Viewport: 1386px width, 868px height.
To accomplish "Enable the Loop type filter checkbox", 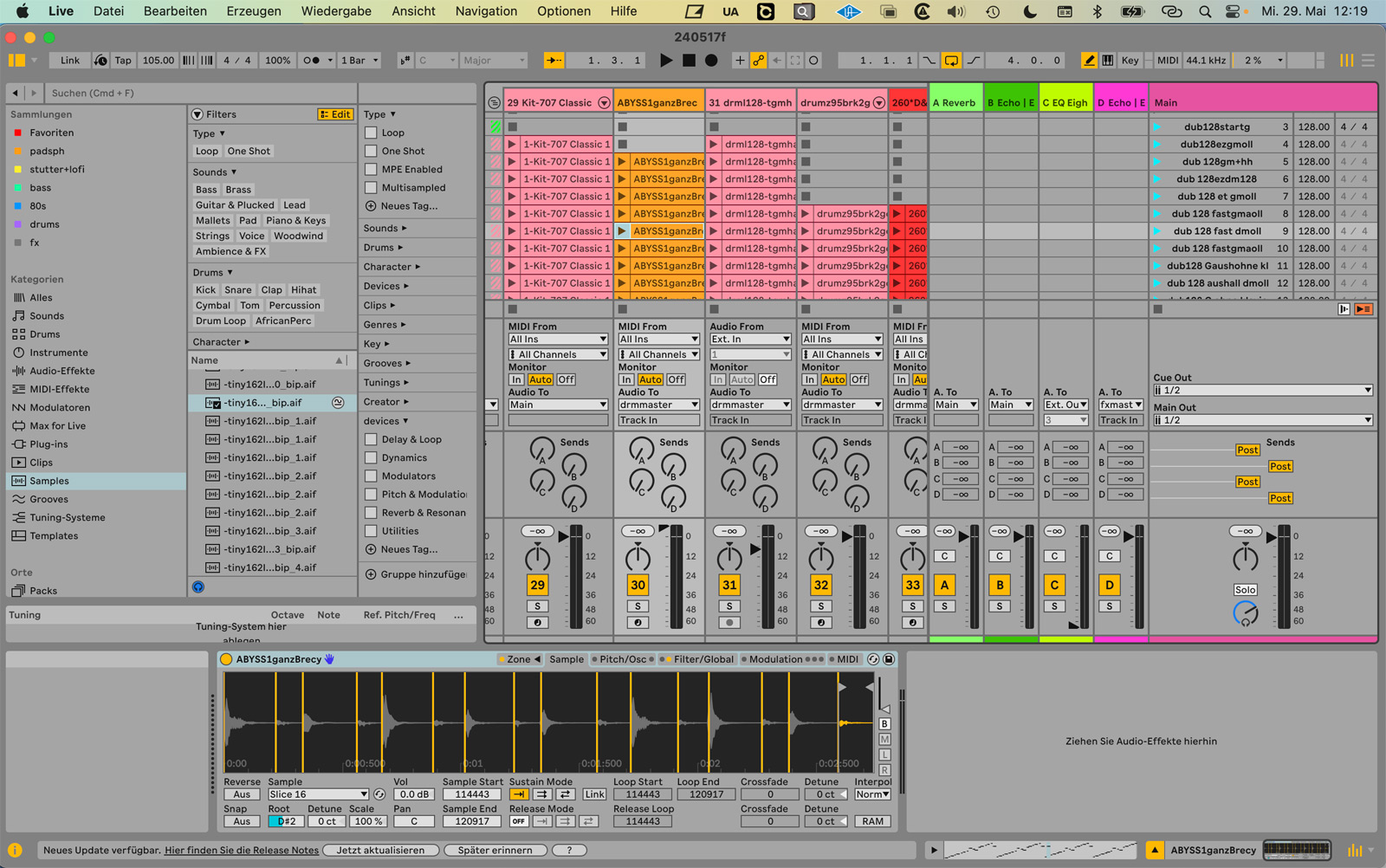I will click(371, 133).
